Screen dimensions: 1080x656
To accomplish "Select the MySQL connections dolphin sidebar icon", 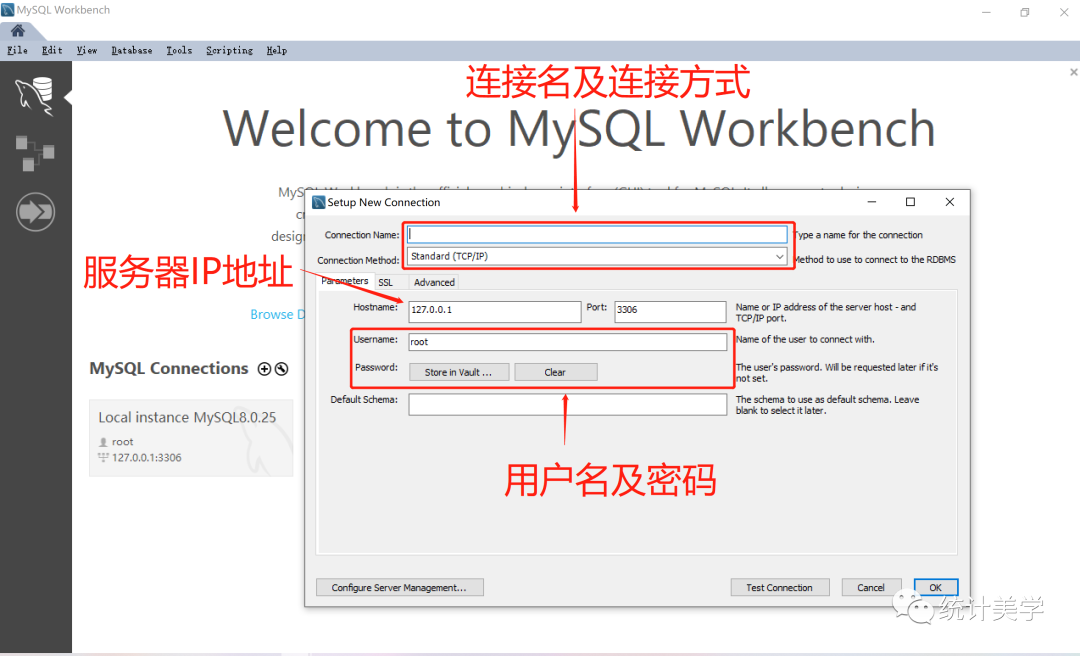I will tap(34, 96).
